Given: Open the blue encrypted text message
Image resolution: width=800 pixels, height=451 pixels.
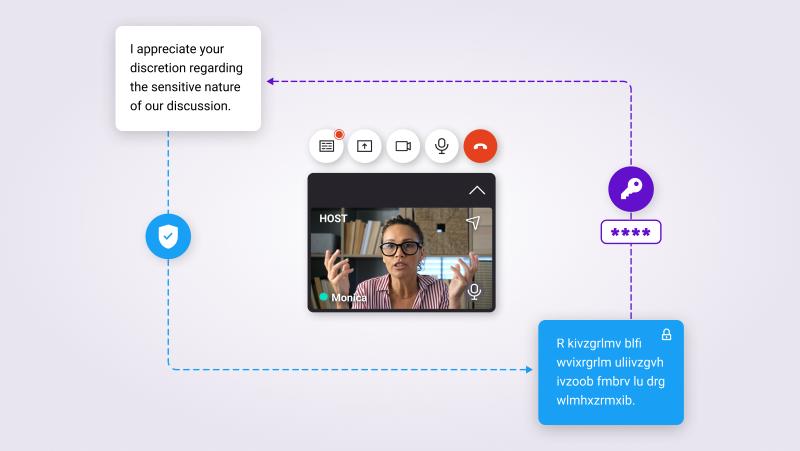Looking at the screenshot, I should pyautogui.click(x=610, y=373).
